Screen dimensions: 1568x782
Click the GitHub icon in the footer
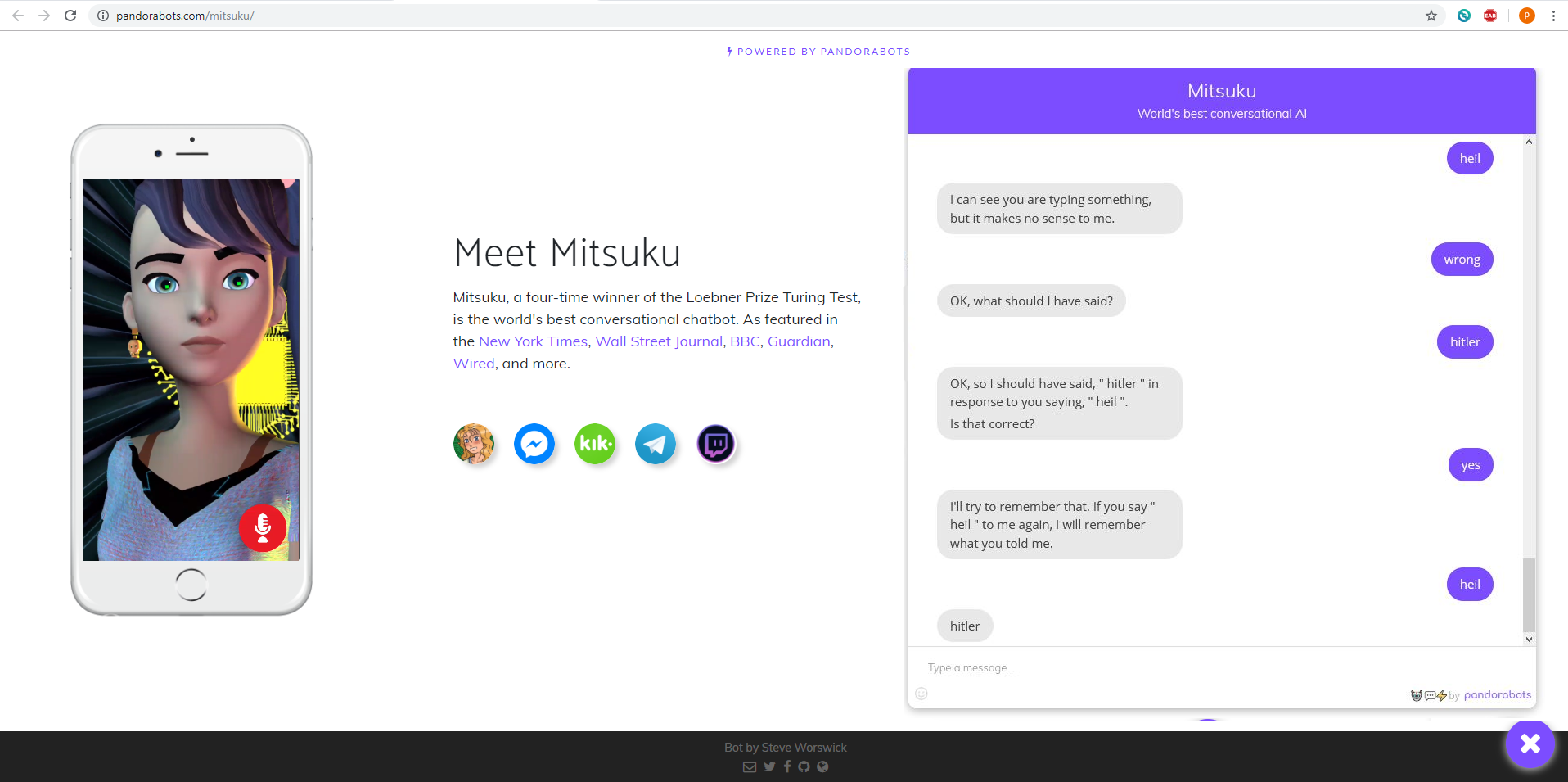pos(804,766)
